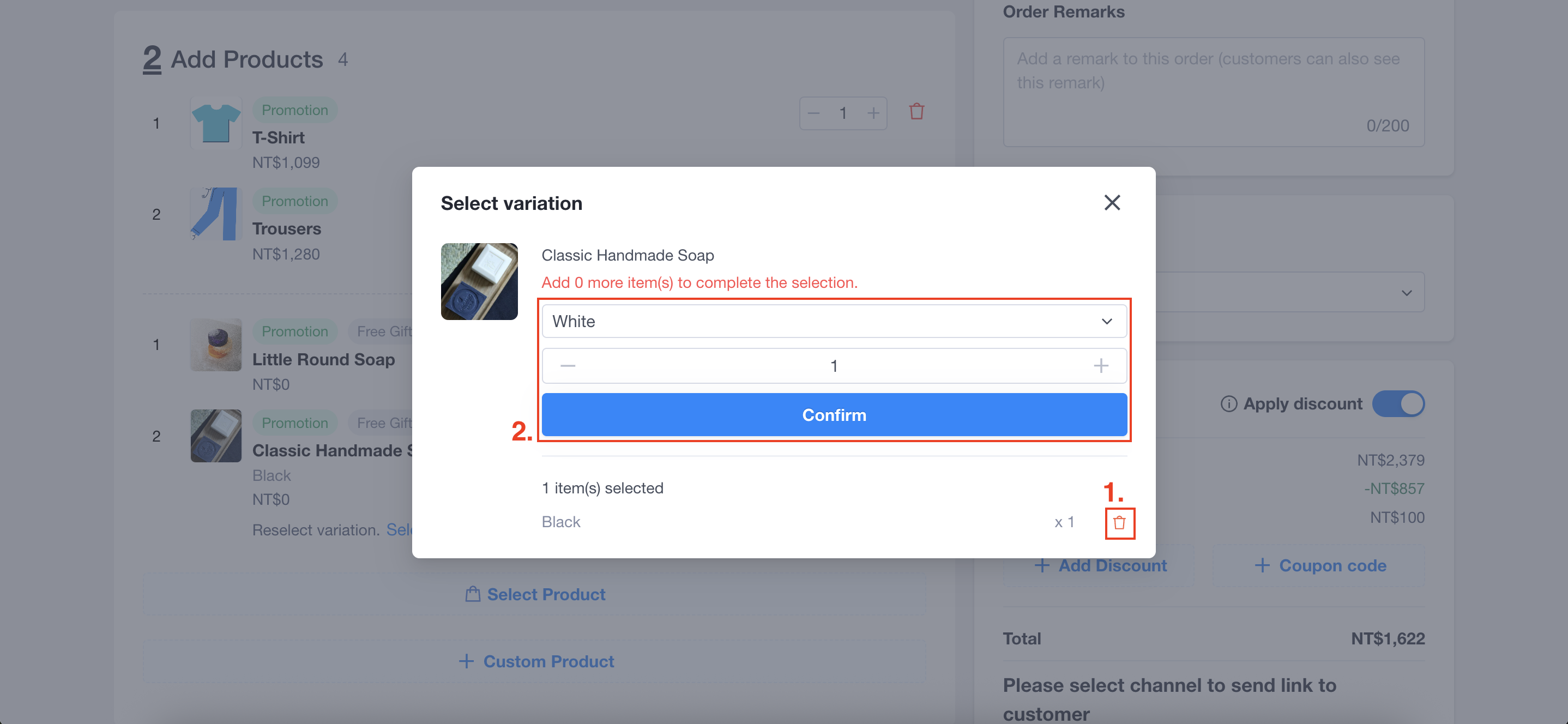1568x724 pixels.
Task: Close the Select variation dialog
Action: tap(1112, 203)
